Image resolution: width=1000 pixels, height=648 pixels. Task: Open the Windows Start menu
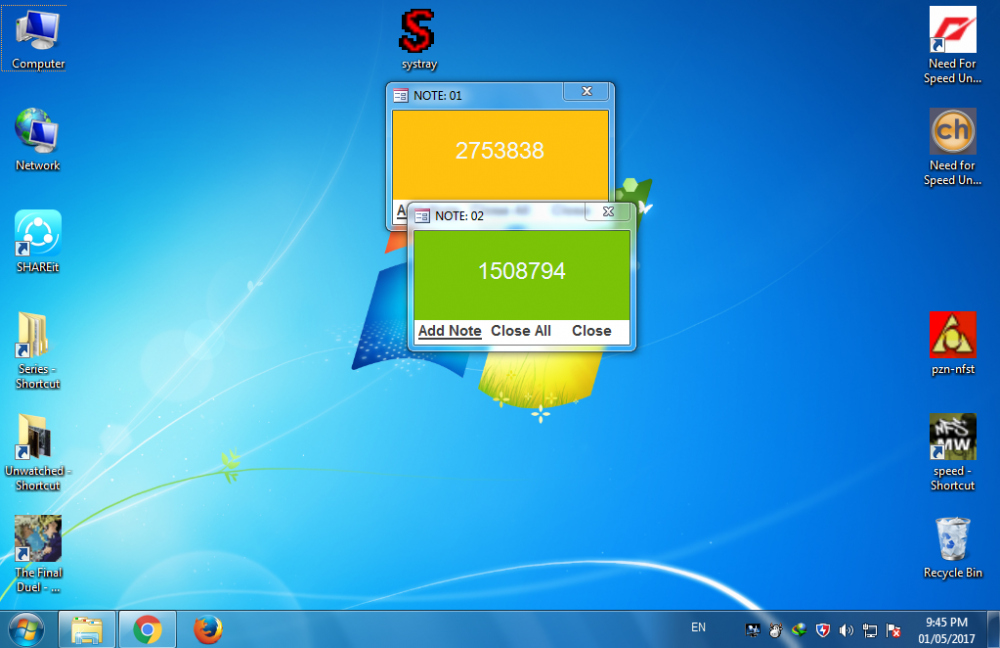(x=26, y=630)
